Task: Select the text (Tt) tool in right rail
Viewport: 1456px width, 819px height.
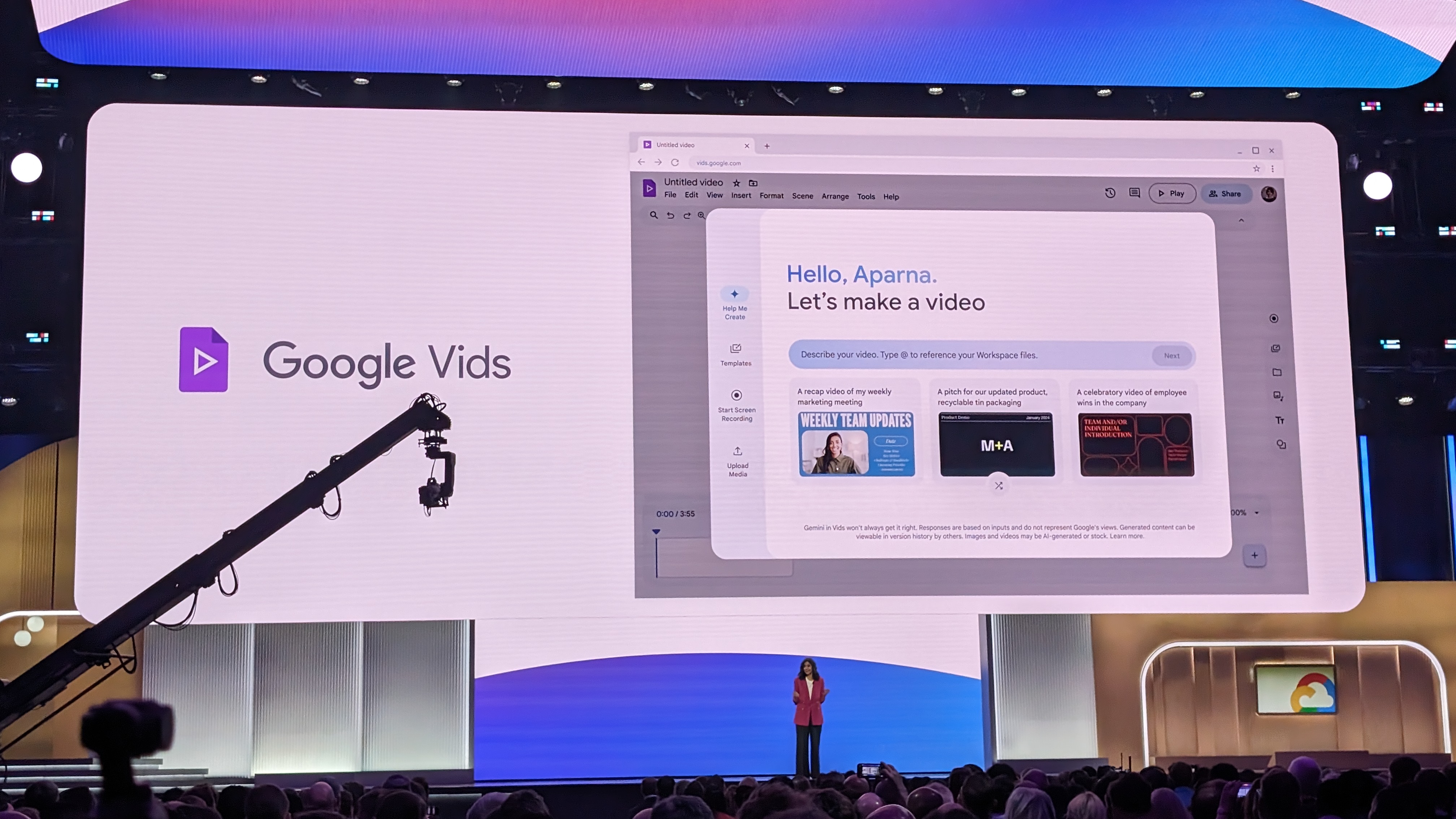Action: 1280,420
